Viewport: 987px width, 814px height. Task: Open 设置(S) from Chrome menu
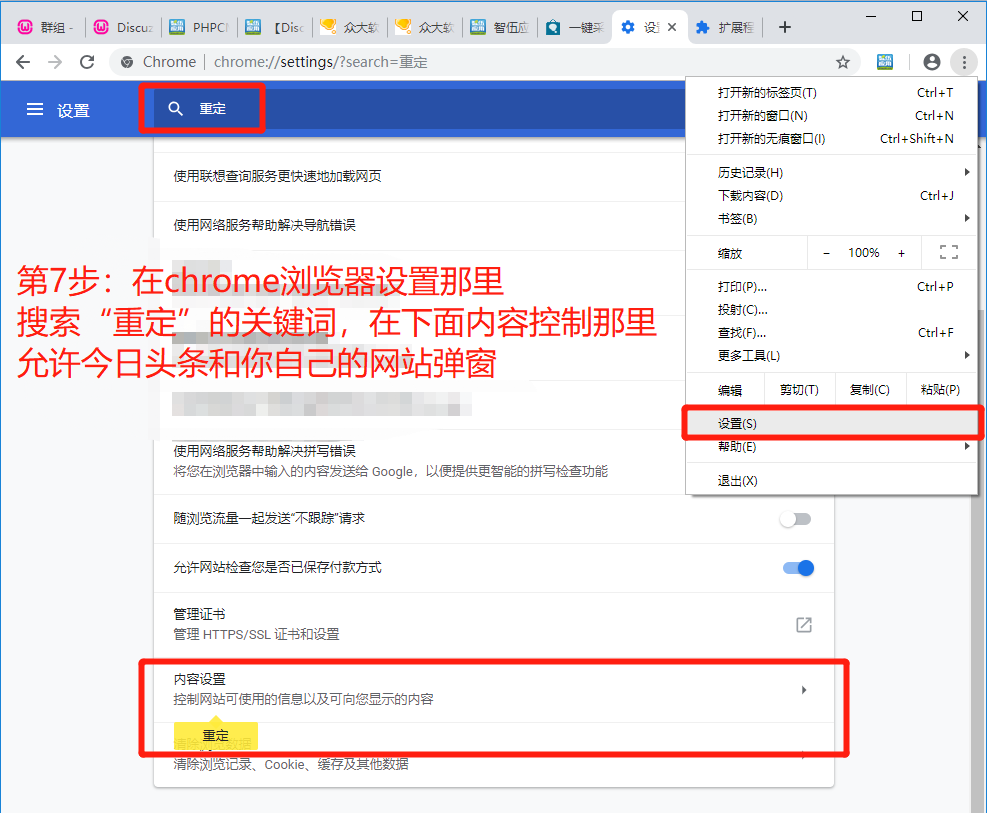(831, 424)
